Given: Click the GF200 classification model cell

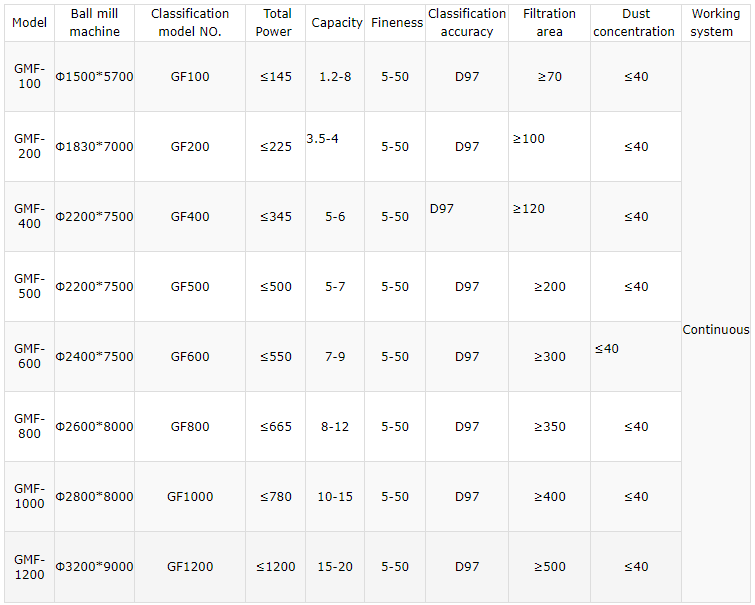Looking at the screenshot, I should (190, 146).
